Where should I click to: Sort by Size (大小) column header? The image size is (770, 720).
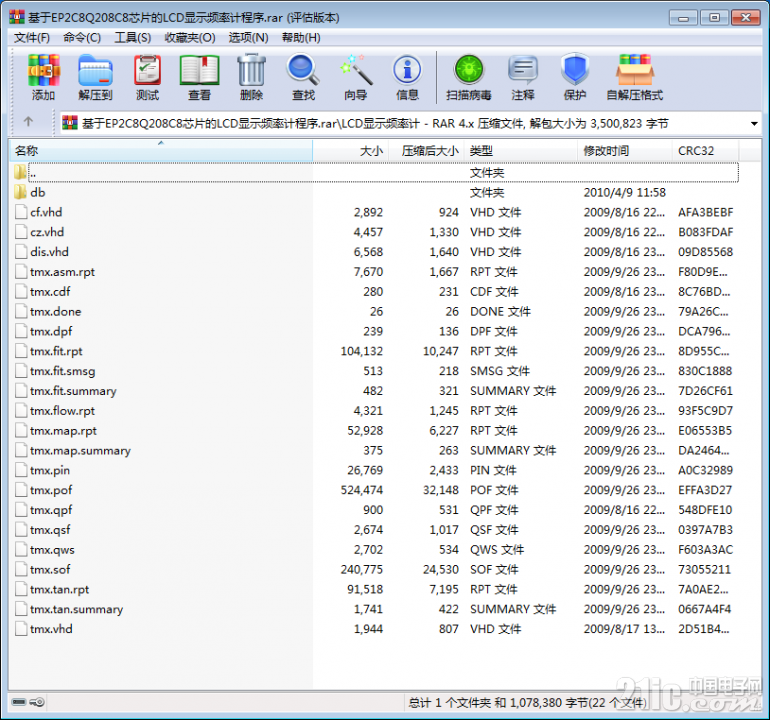[351, 151]
